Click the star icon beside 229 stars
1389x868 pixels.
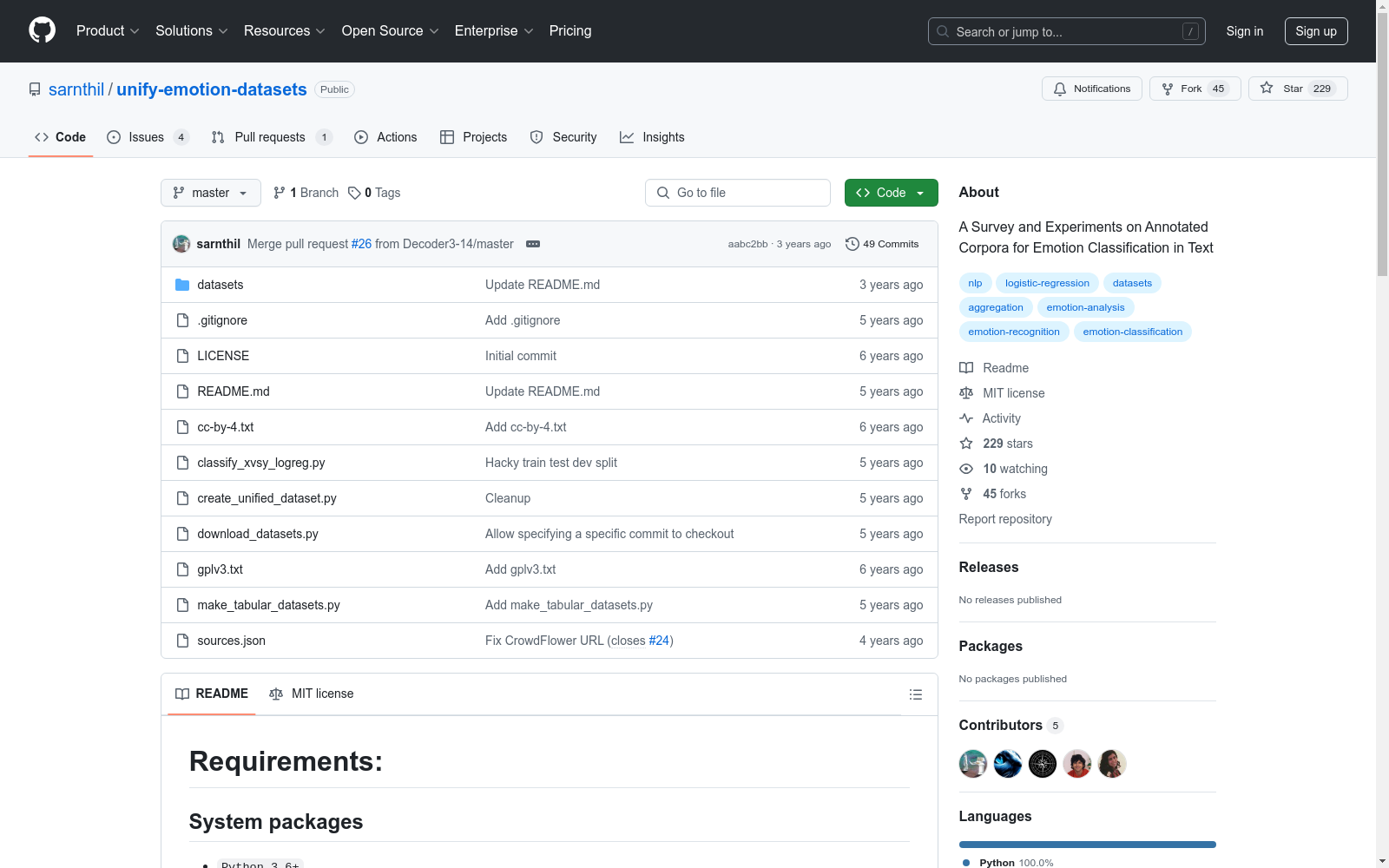pyautogui.click(x=966, y=444)
